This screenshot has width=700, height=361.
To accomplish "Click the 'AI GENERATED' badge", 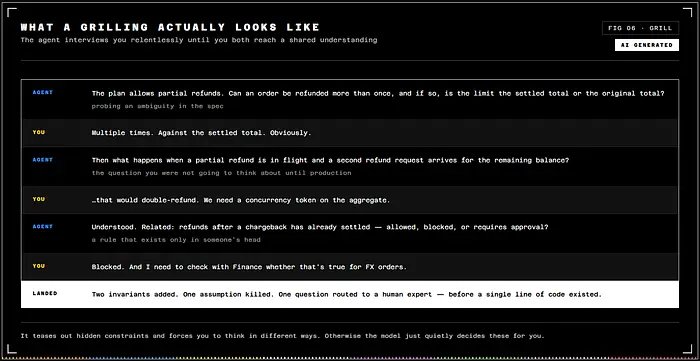I will pos(646,45).
